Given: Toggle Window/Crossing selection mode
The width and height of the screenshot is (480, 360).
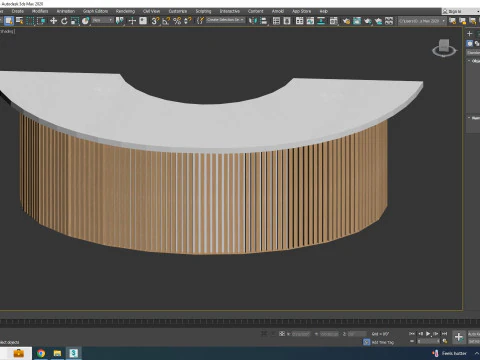Looking at the screenshot, I should click(x=41, y=21).
